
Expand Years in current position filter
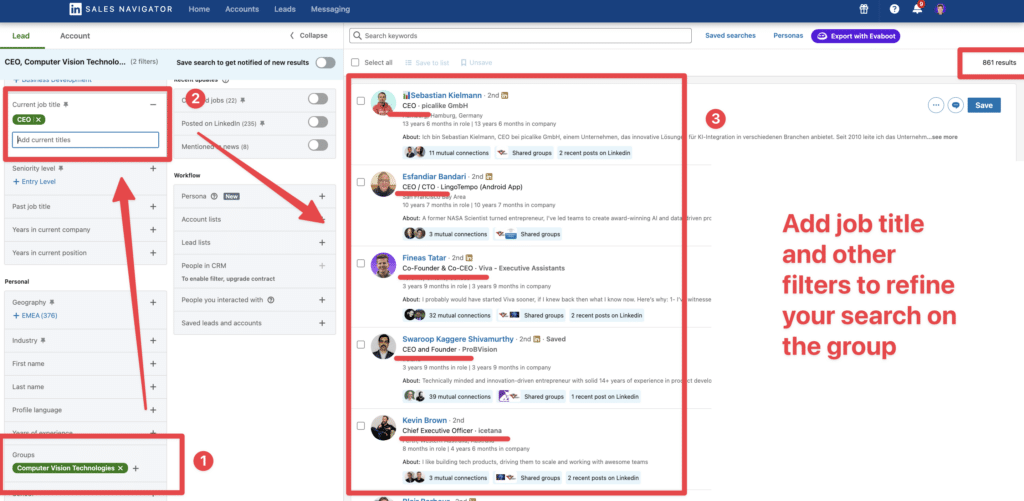[x=153, y=253]
